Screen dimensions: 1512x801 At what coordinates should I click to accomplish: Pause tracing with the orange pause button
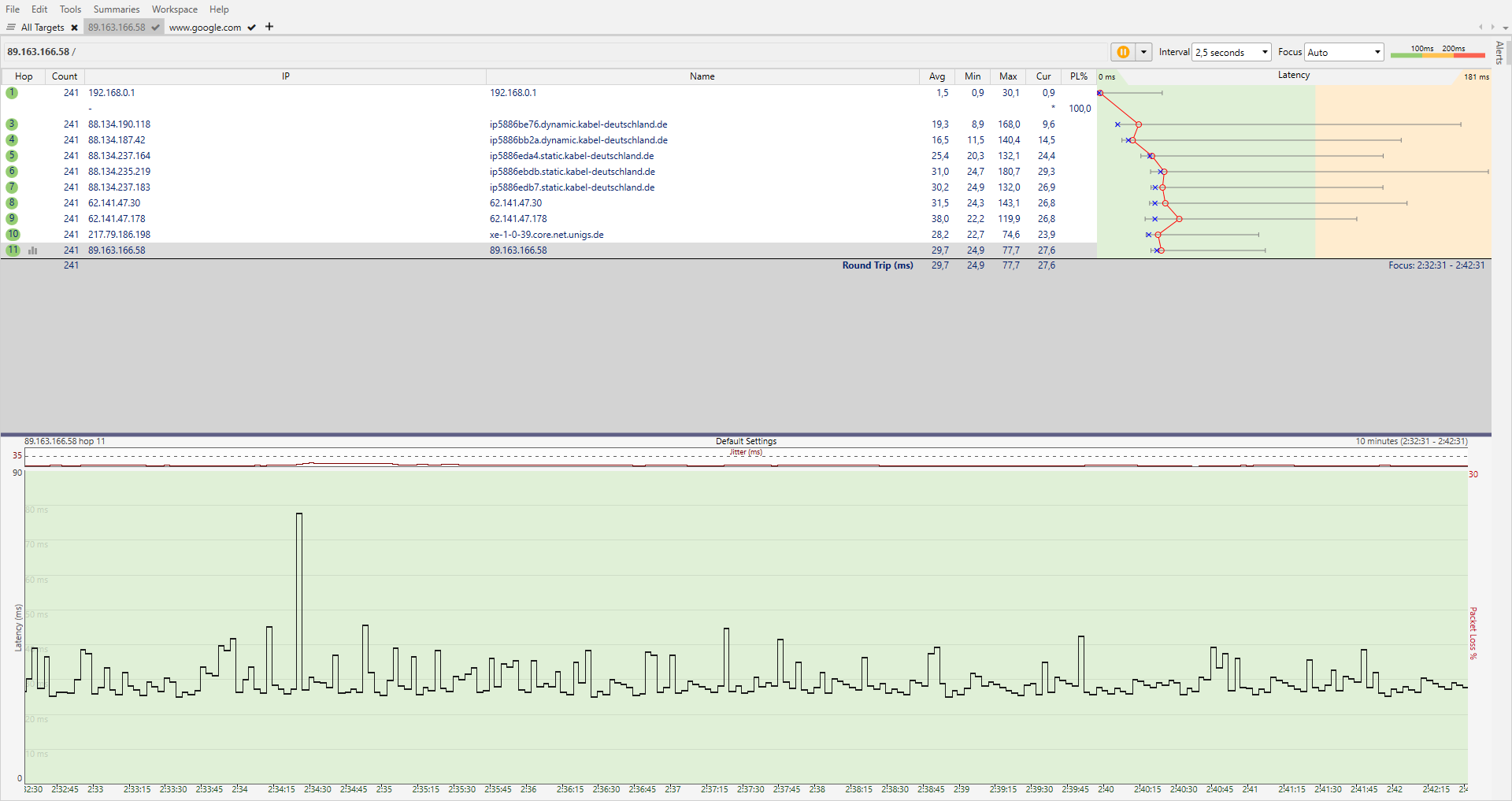1123,52
